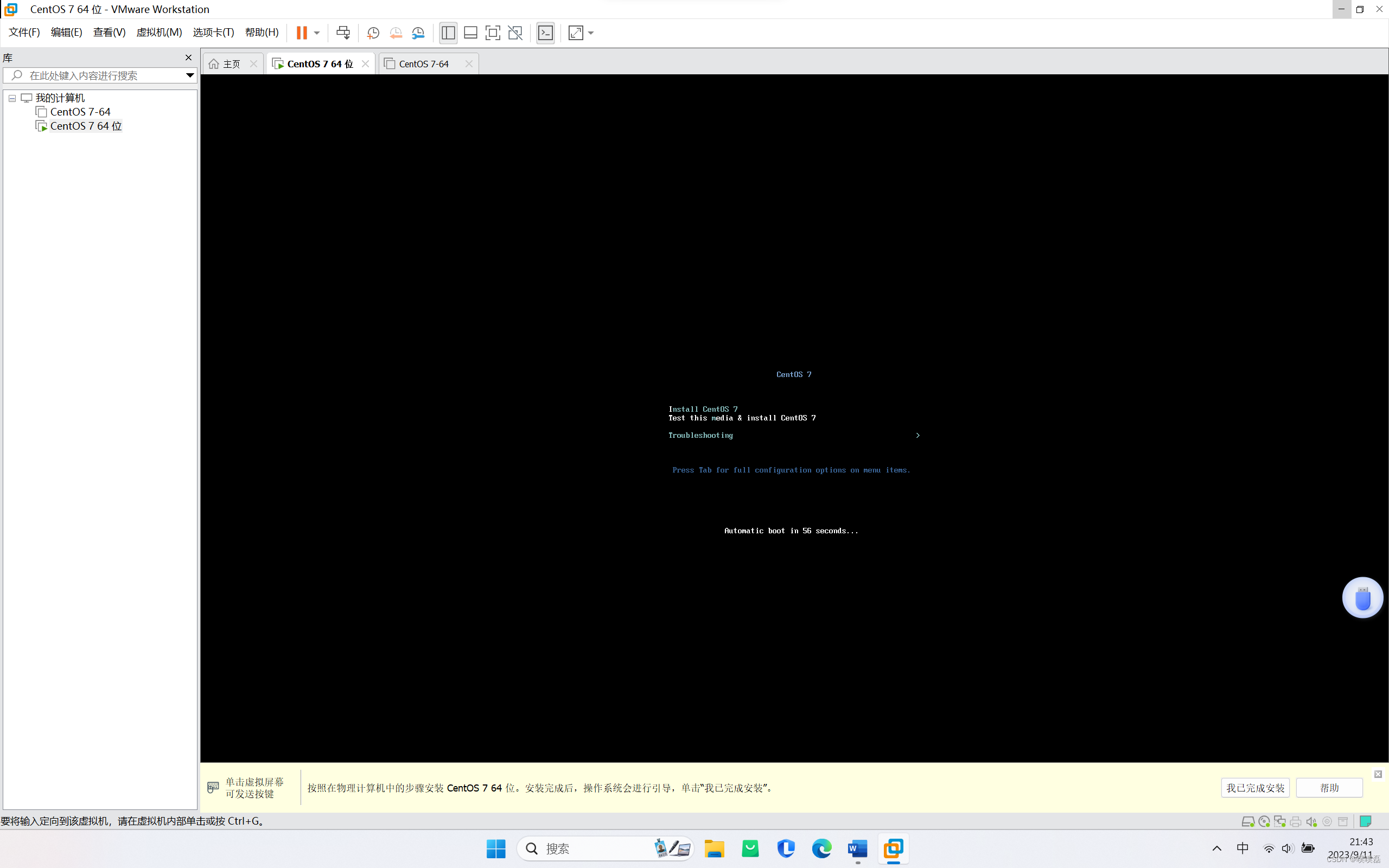Image resolution: width=1389 pixels, height=868 pixels.
Task: Collapse the 我的计算机 tree node
Action: coord(12,98)
